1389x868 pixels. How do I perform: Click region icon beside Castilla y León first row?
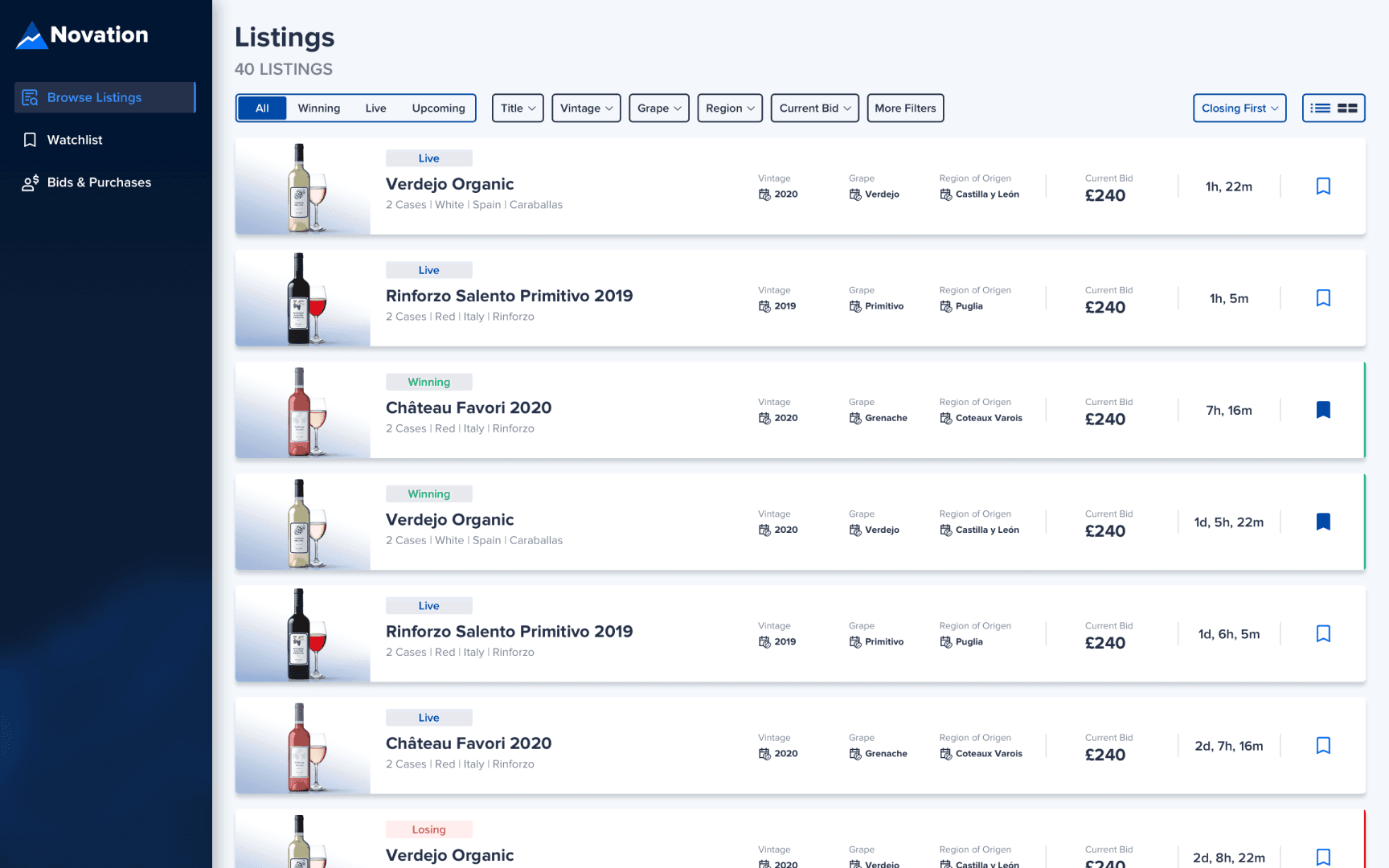pyautogui.click(x=946, y=194)
